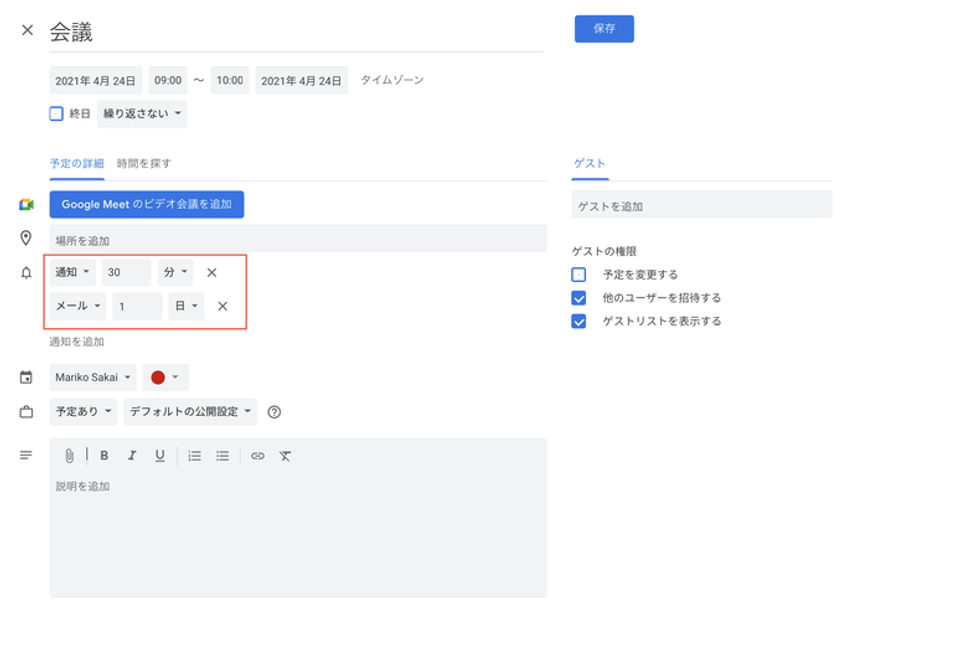Click the briefcase availability icon
The width and height of the screenshot is (960, 670).
click(x=26, y=412)
